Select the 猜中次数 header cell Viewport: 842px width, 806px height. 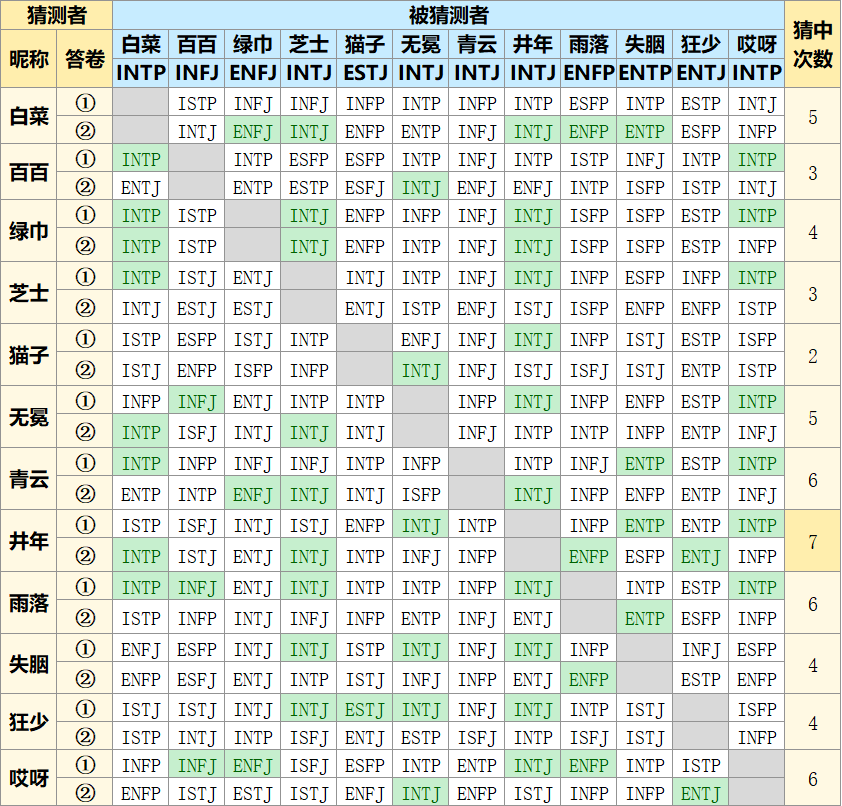(x=812, y=45)
